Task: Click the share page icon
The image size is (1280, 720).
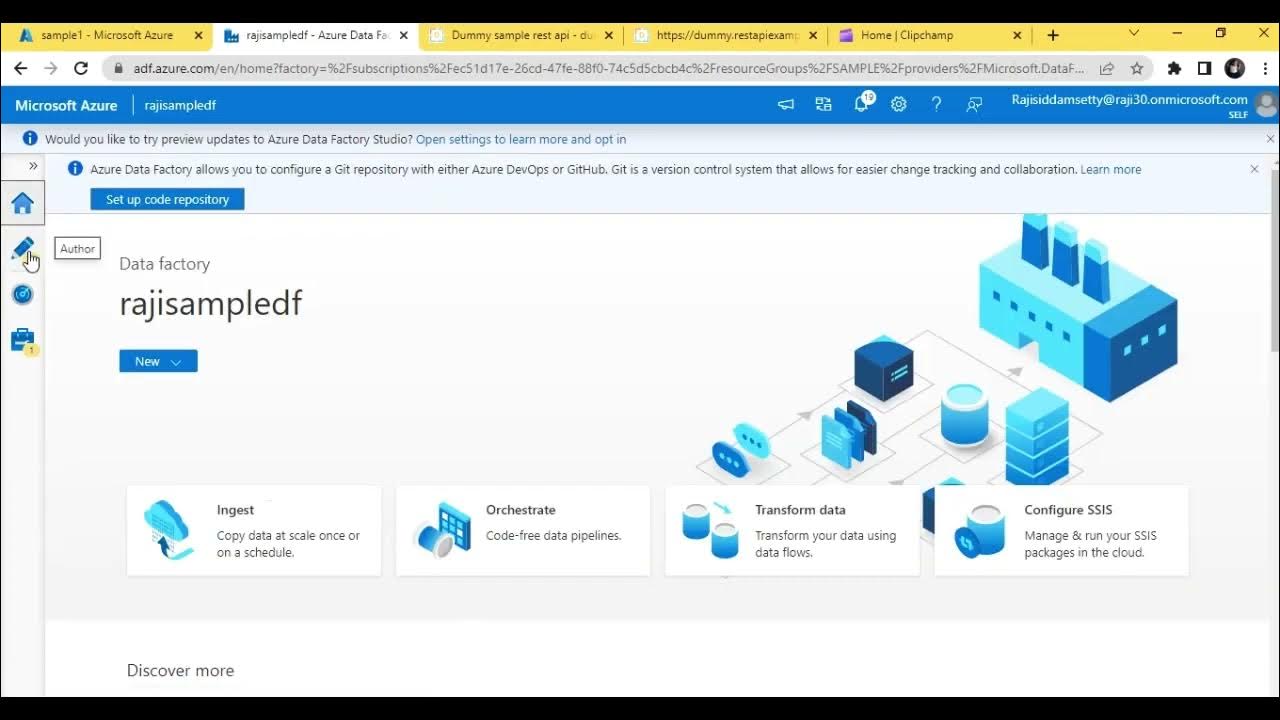Action: (1107, 69)
